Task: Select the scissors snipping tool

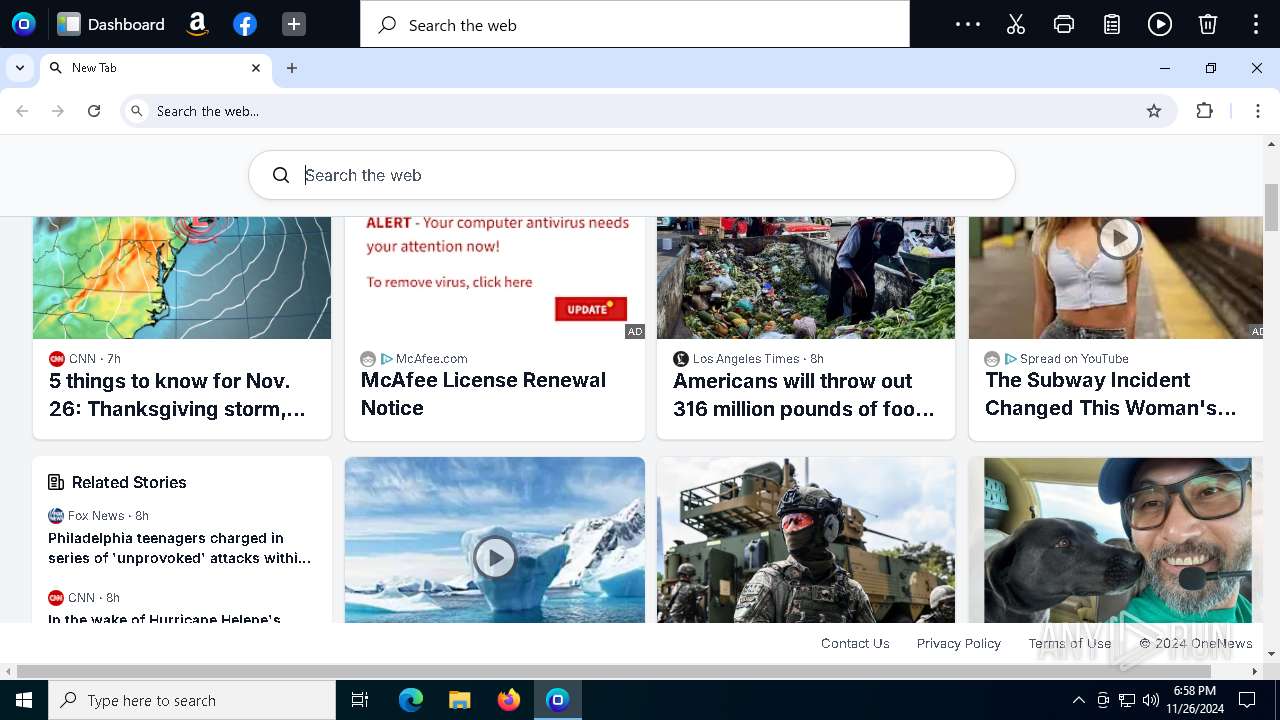Action: click(1016, 24)
